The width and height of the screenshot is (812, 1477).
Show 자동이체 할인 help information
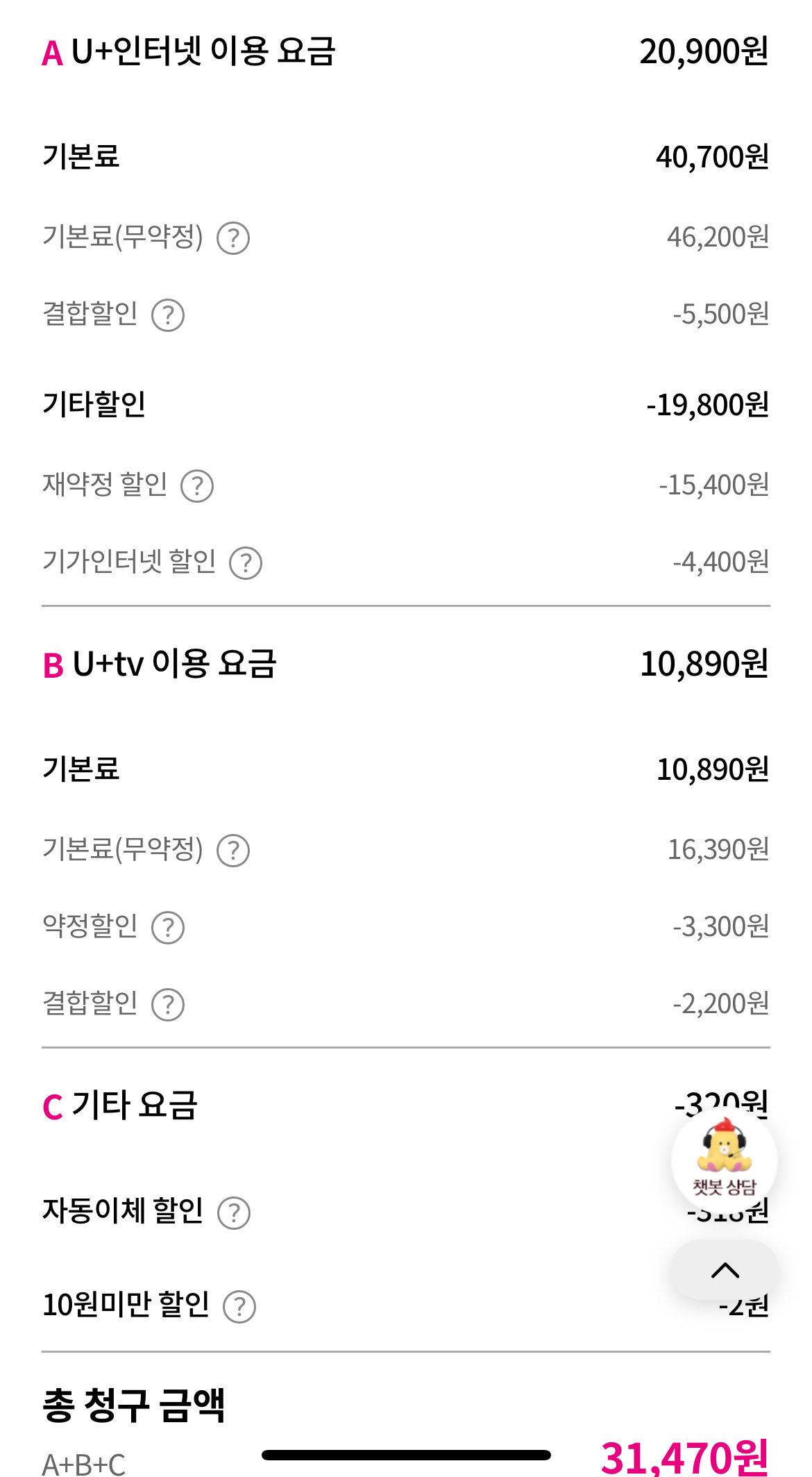coord(234,1213)
